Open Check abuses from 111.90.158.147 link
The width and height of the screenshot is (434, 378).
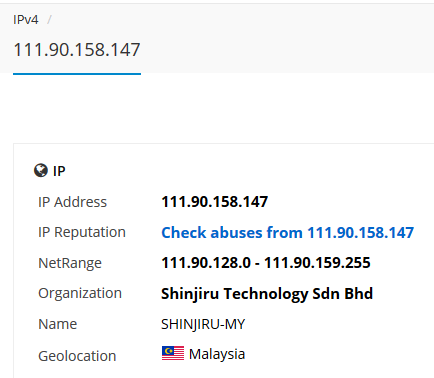point(287,232)
